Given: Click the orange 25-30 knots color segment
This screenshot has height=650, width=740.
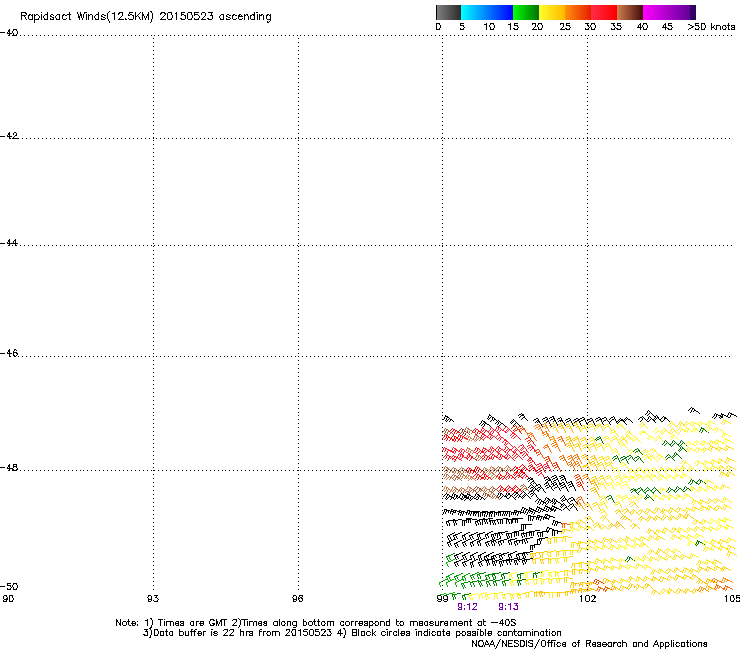Looking at the screenshot, I should coord(578,12).
